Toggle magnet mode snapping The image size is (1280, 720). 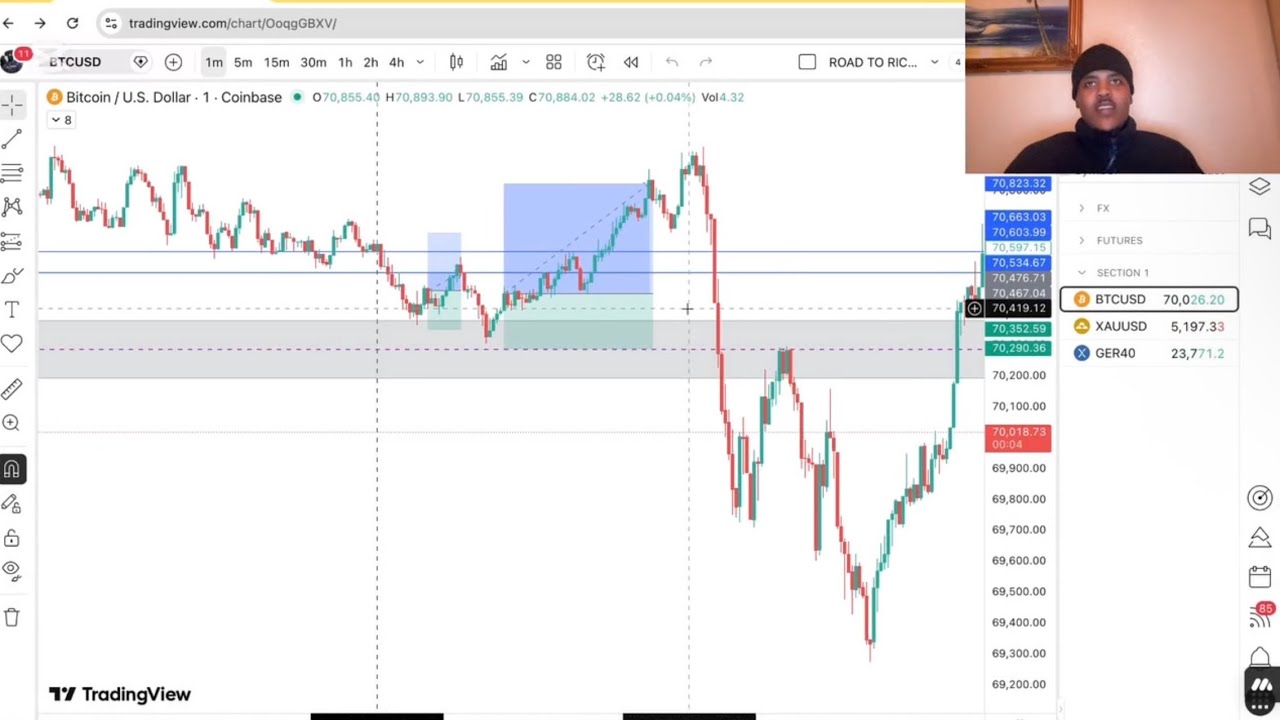pos(12,468)
